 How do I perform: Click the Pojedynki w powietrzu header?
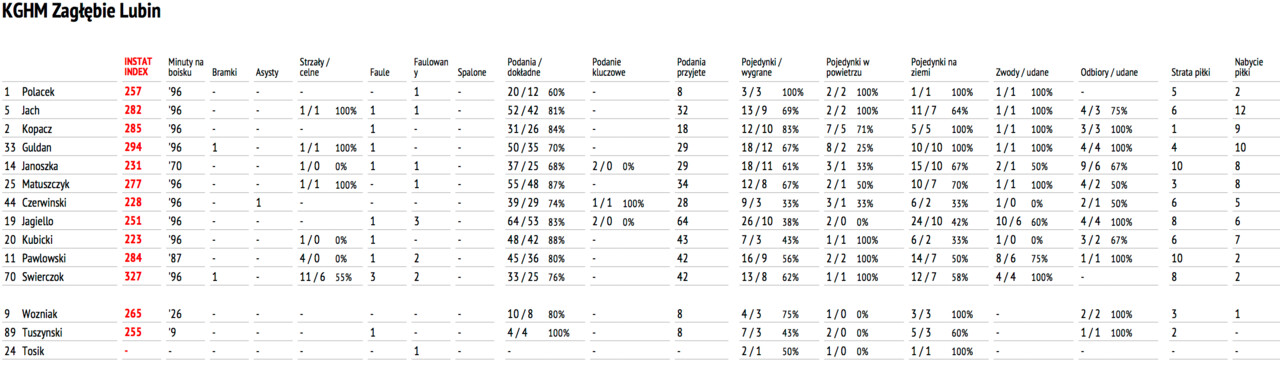pos(848,67)
